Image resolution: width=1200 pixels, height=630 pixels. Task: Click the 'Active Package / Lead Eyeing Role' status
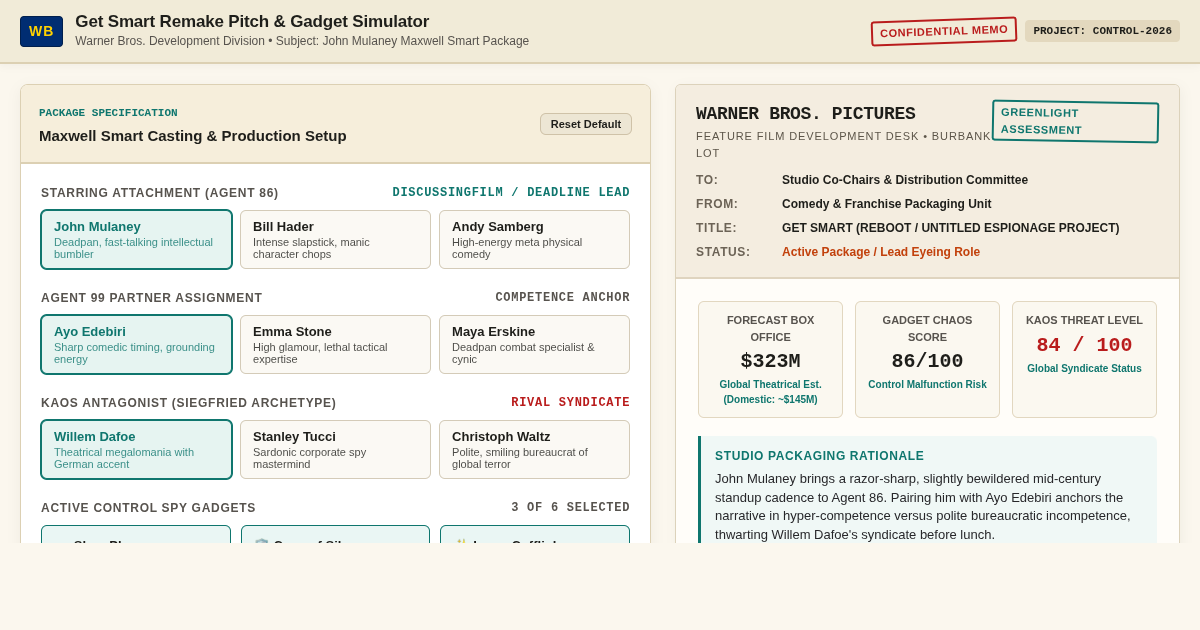coord(881,252)
